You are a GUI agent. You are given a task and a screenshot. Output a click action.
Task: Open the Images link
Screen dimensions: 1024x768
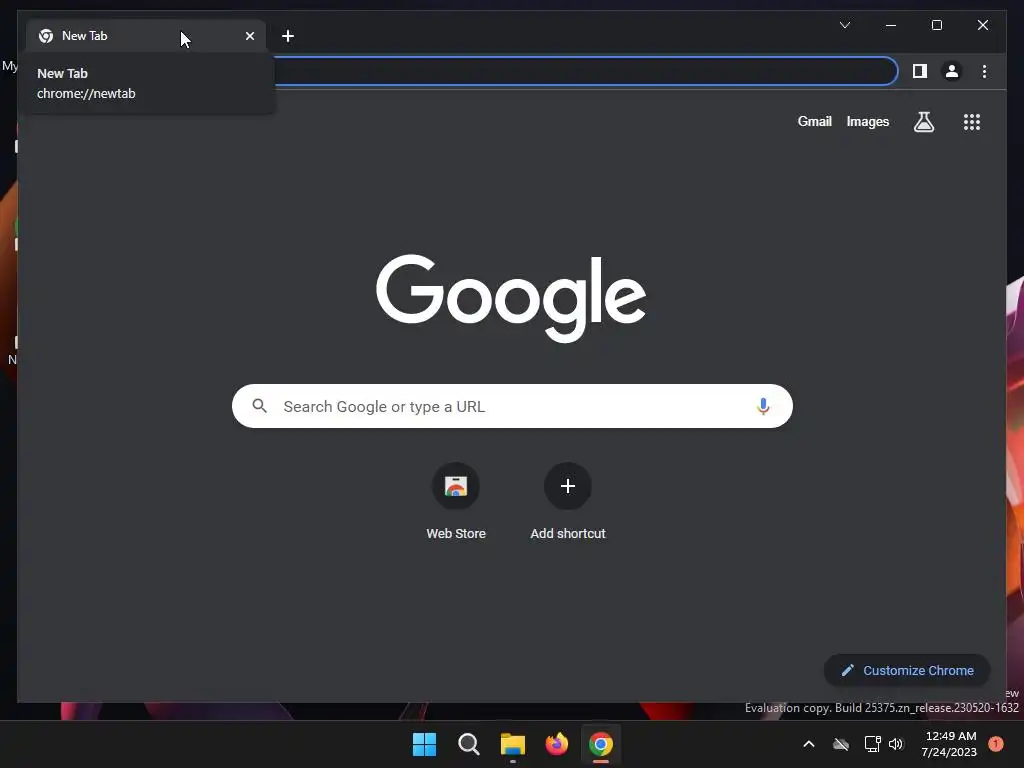pos(867,121)
